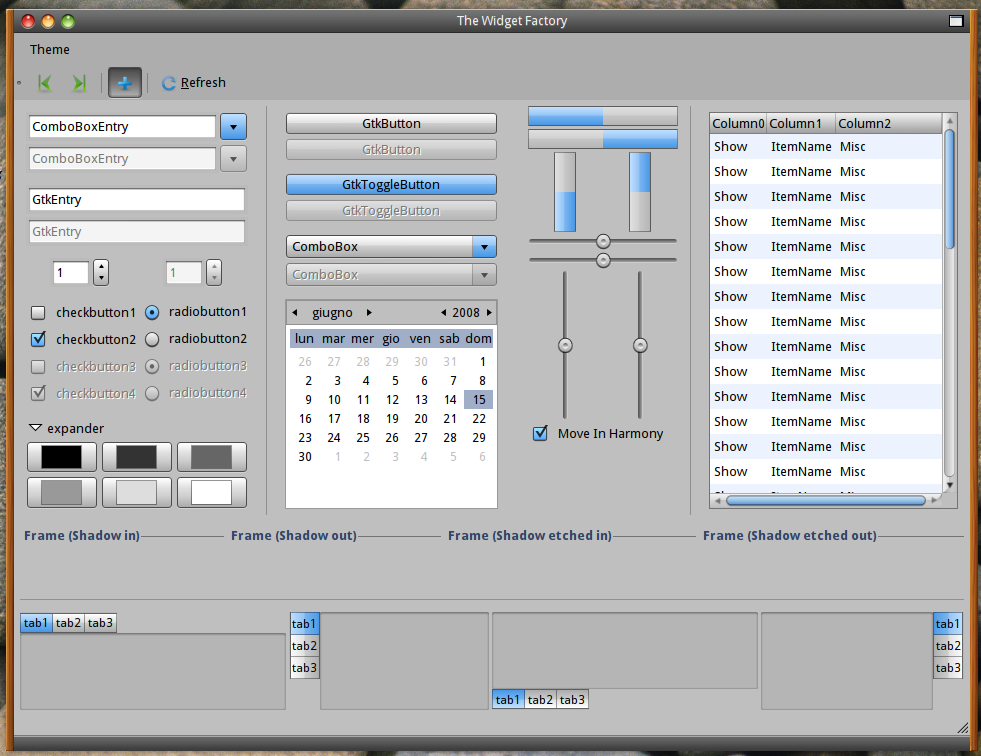Select radiobutton2
981x756 pixels.
pyautogui.click(x=152, y=339)
